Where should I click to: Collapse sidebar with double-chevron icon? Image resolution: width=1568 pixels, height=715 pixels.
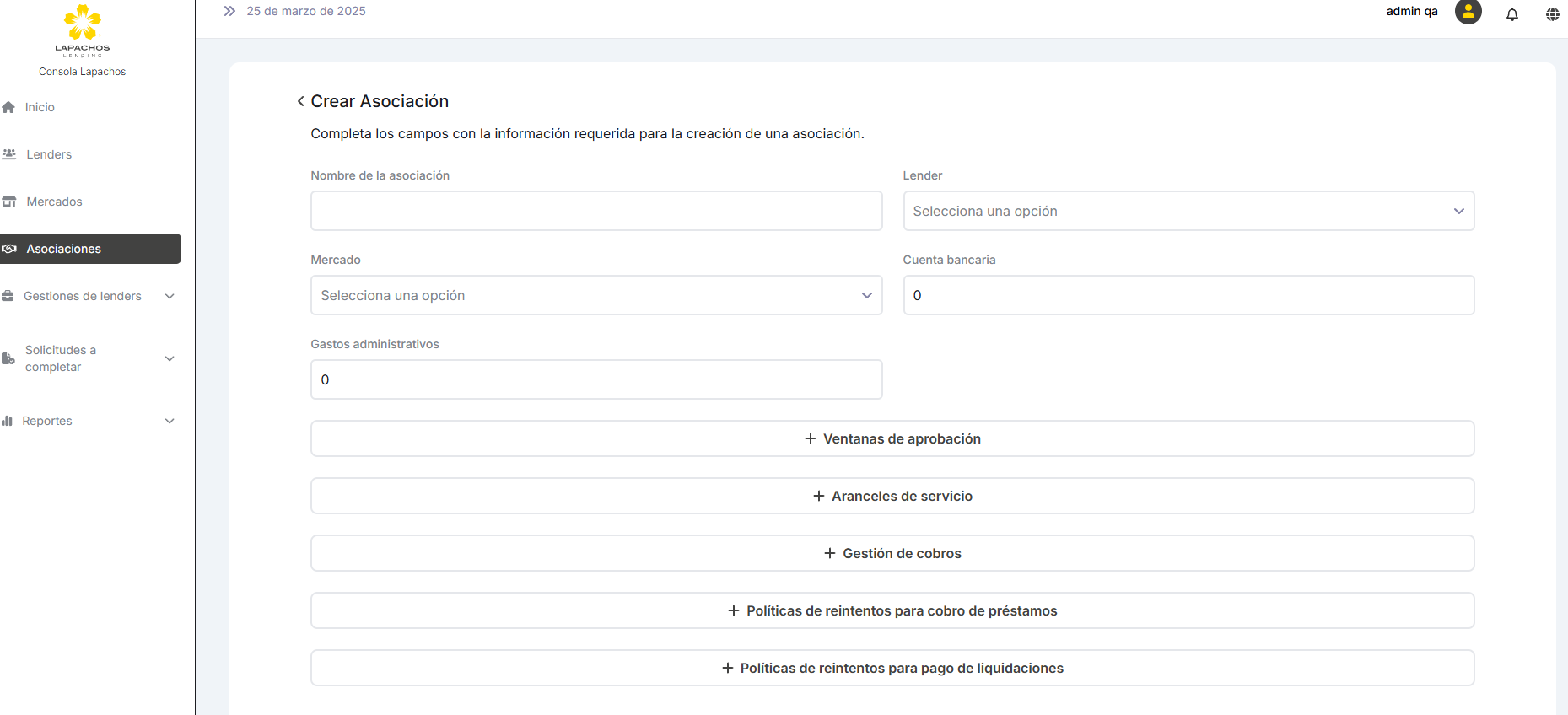pyautogui.click(x=229, y=11)
